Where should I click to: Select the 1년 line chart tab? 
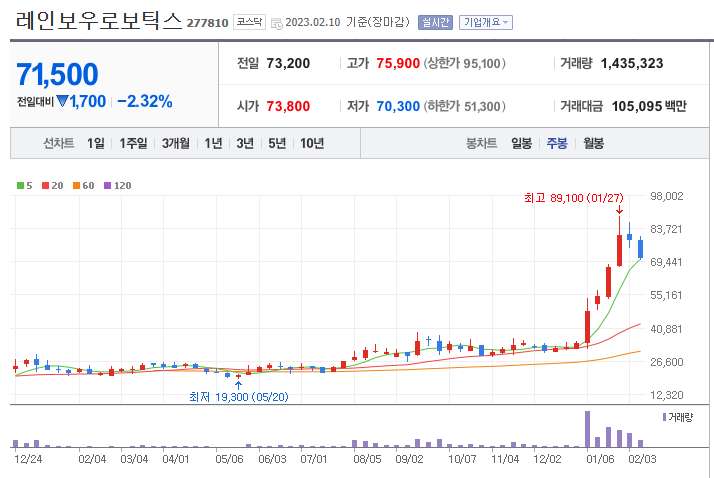click(213, 143)
